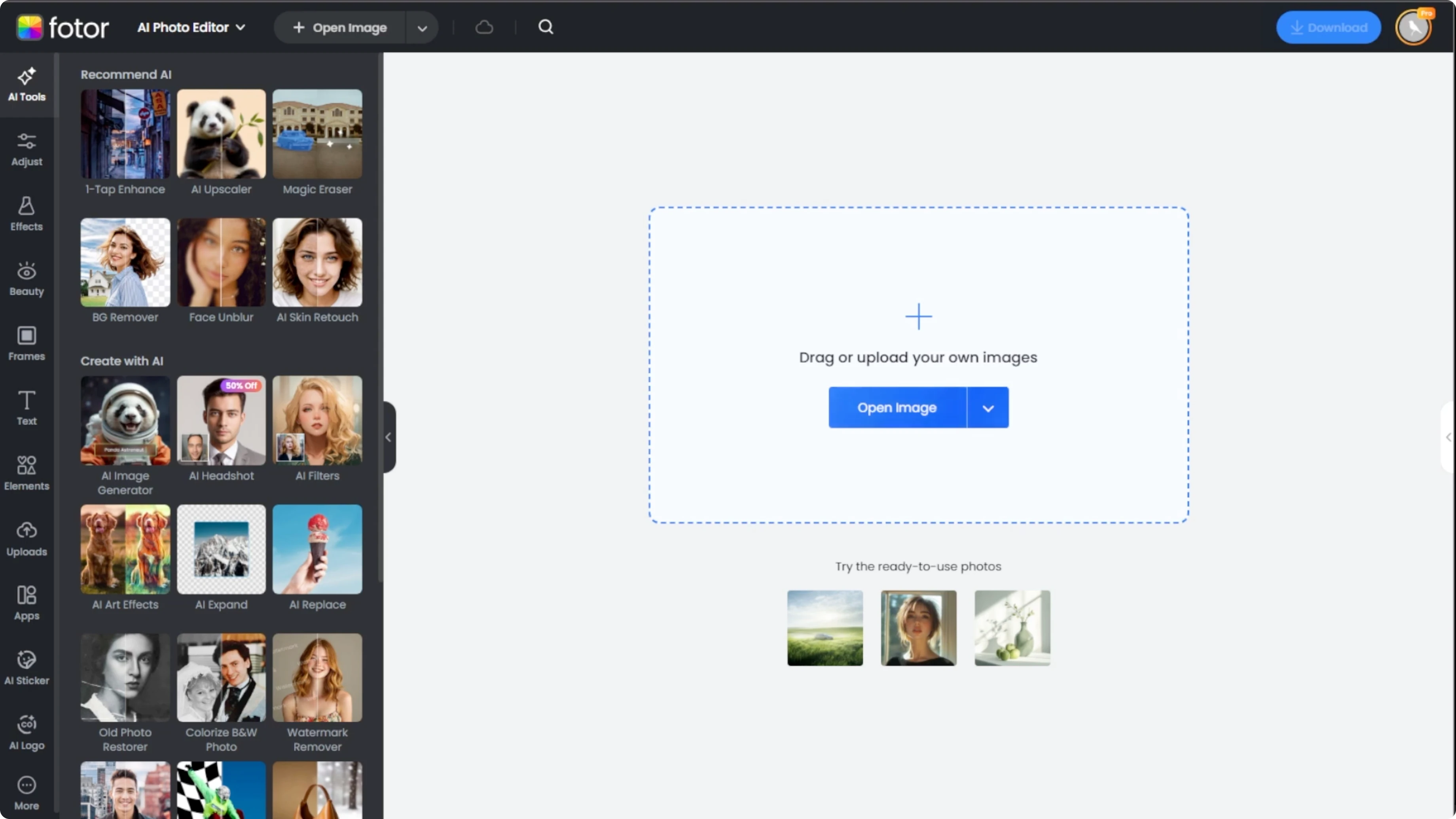Select the Frames sidebar icon
Screen dimensions: 1456x819
(27, 336)
